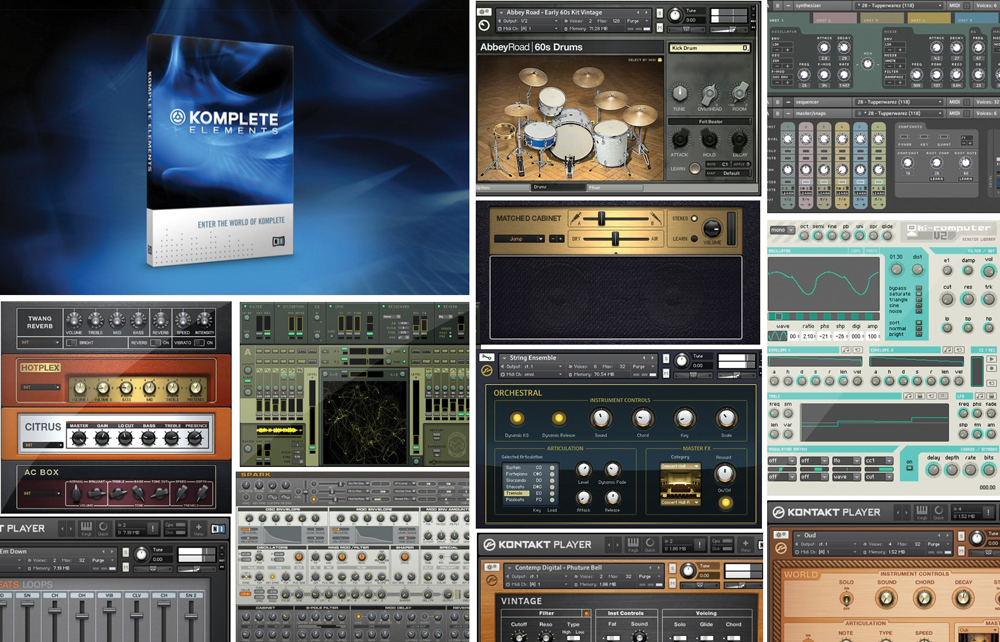Click Apply button in 60s Drums

[x=740, y=164]
